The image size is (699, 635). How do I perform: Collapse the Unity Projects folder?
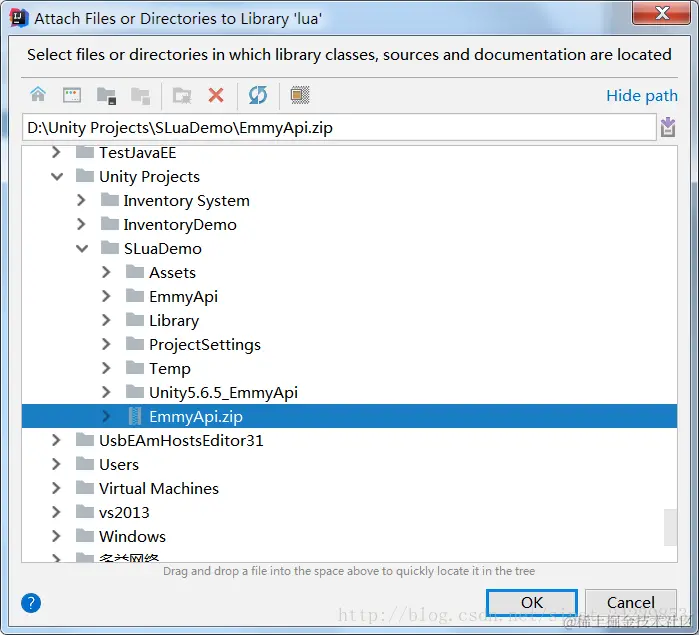(57, 177)
